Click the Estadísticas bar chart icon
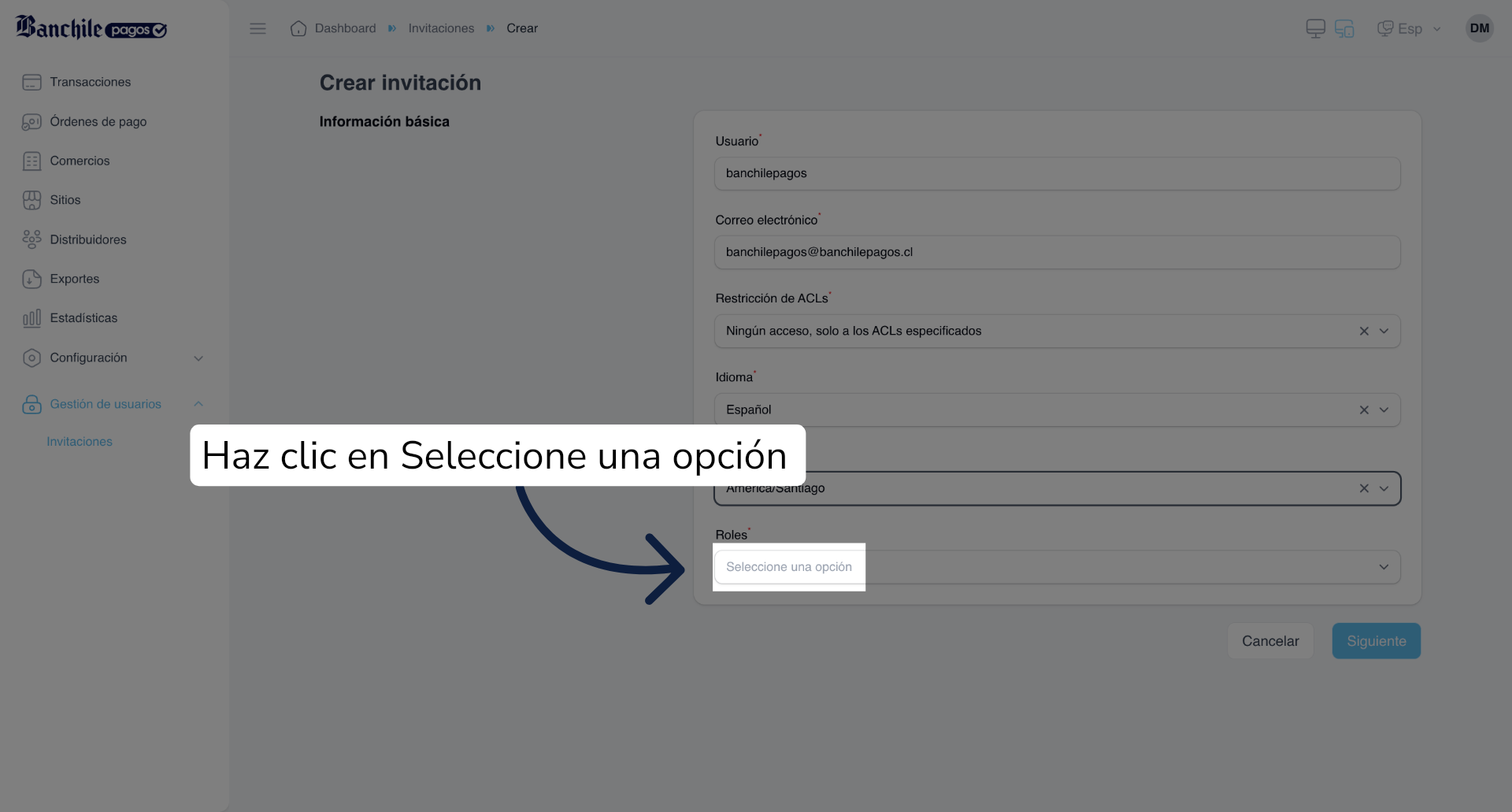Screen dimensions: 1512x812 click(x=31, y=318)
